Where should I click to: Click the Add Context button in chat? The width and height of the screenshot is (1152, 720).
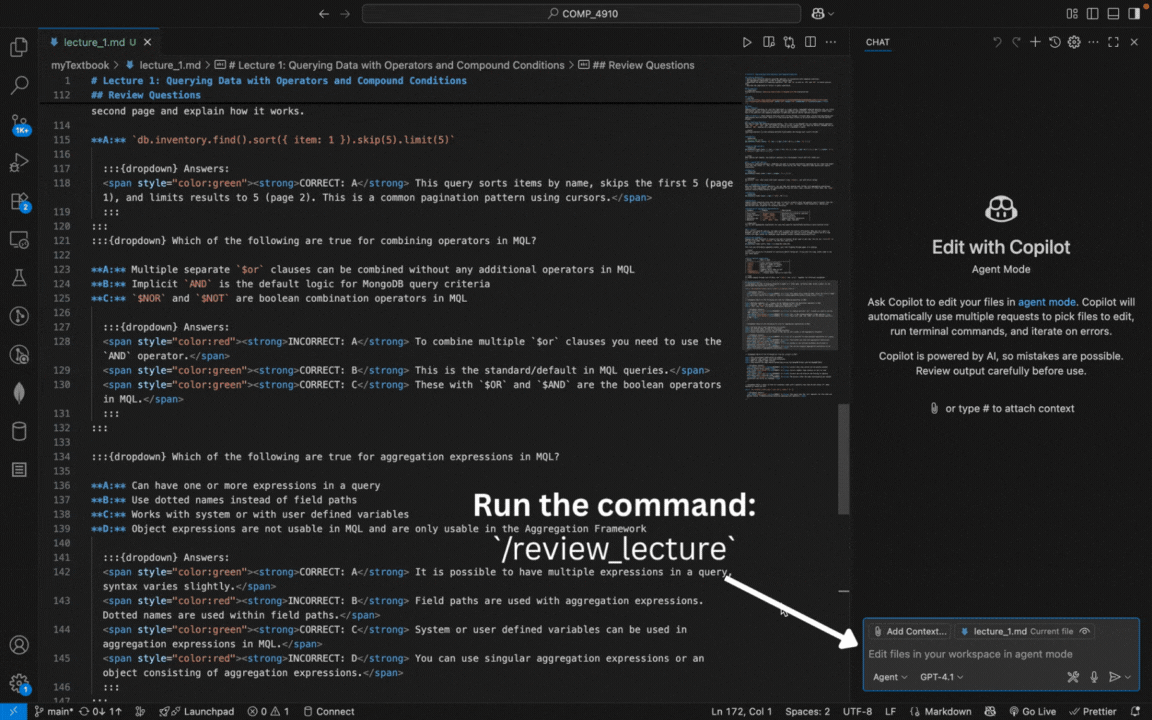tap(910, 631)
